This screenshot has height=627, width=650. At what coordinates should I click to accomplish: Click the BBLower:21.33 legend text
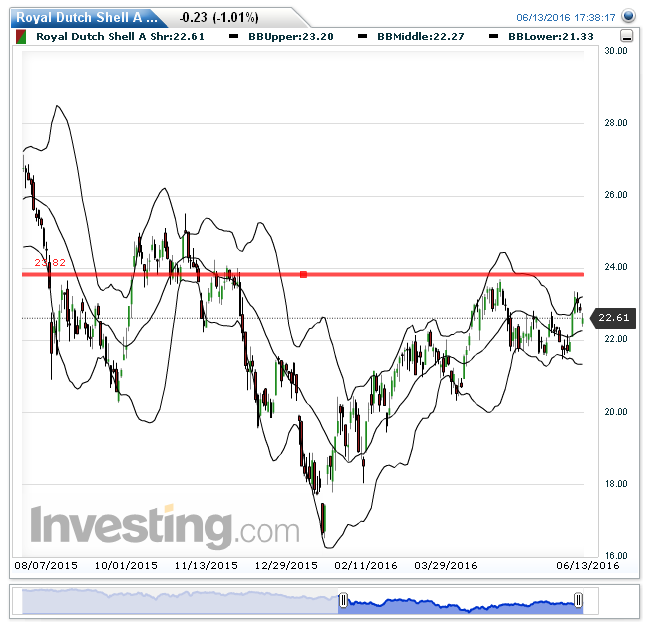pyautogui.click(x=551, y=36)
